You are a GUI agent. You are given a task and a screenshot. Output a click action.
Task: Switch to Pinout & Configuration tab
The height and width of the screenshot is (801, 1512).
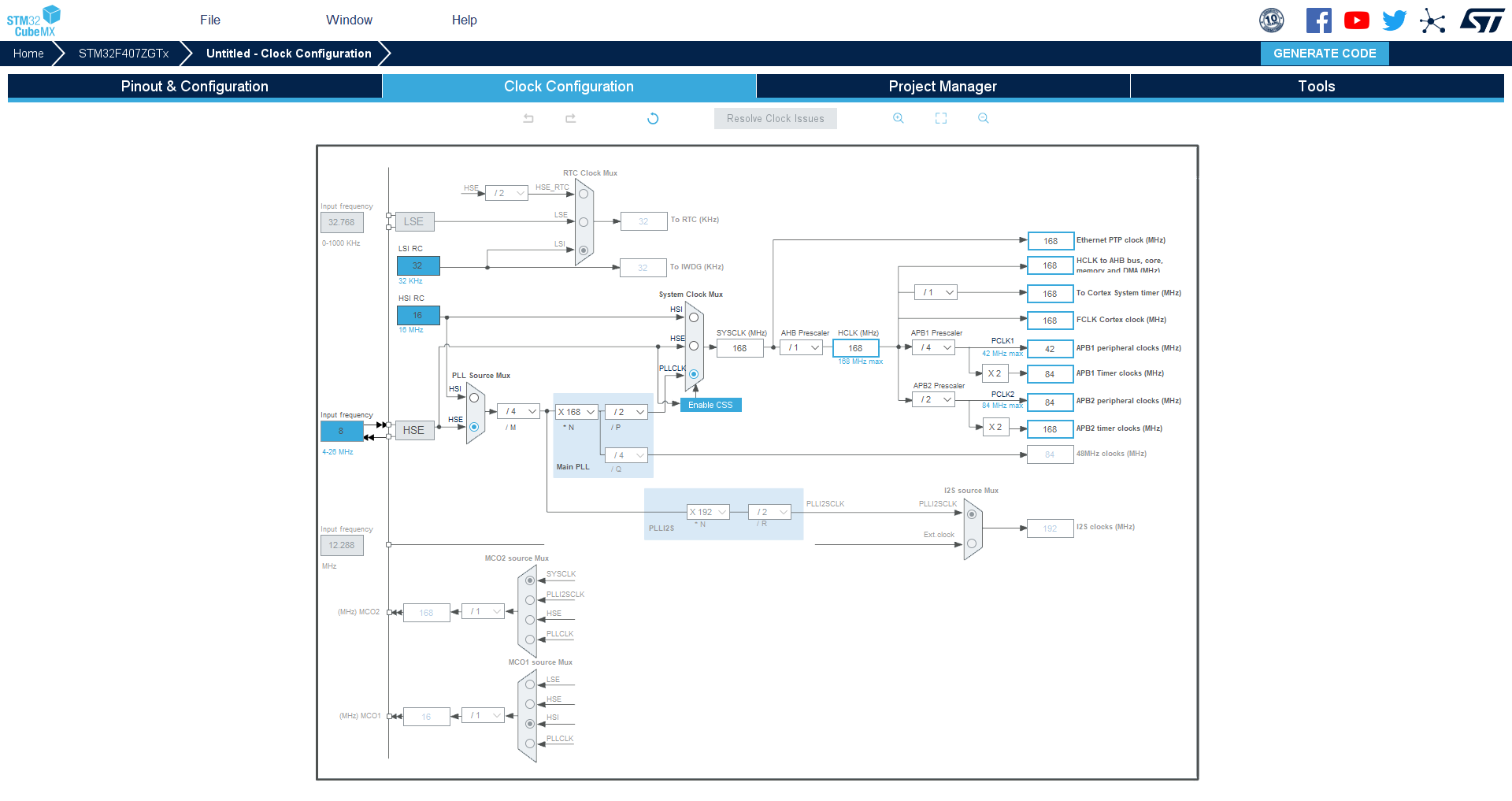coord(195,87)
